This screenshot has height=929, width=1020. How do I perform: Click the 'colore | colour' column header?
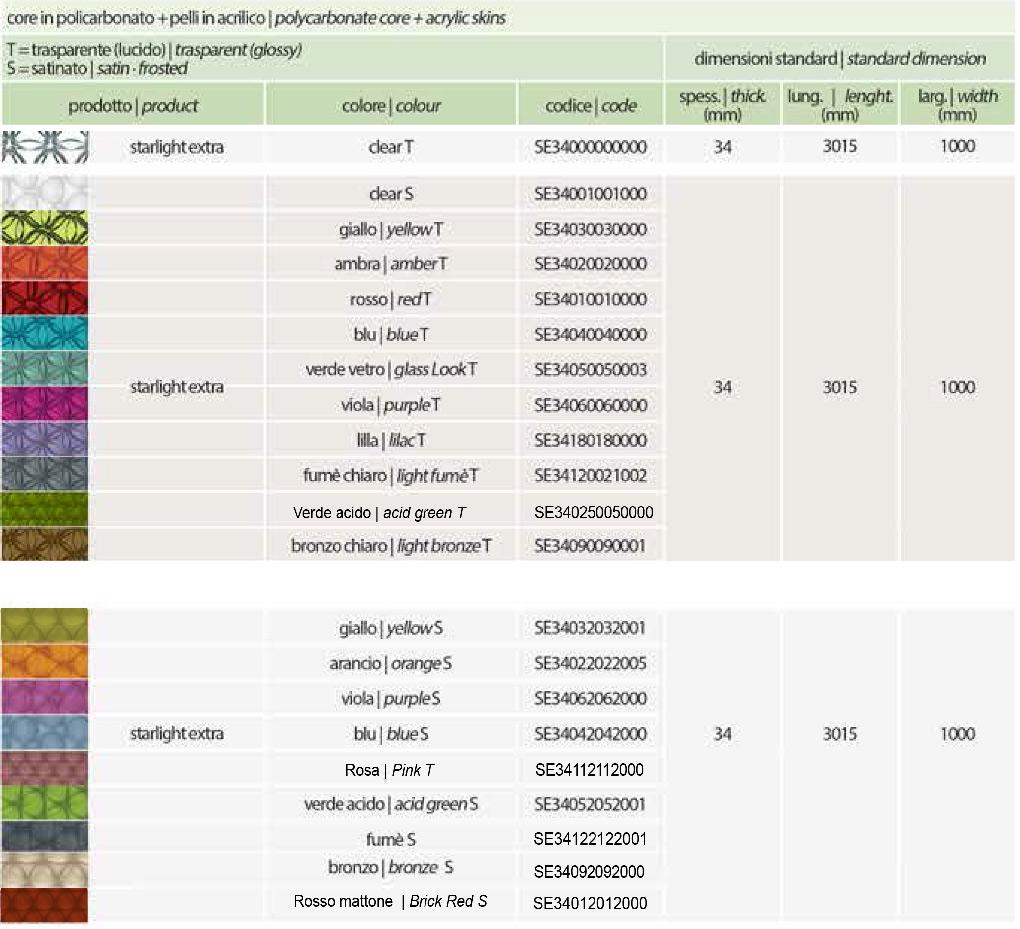(391, 105)
